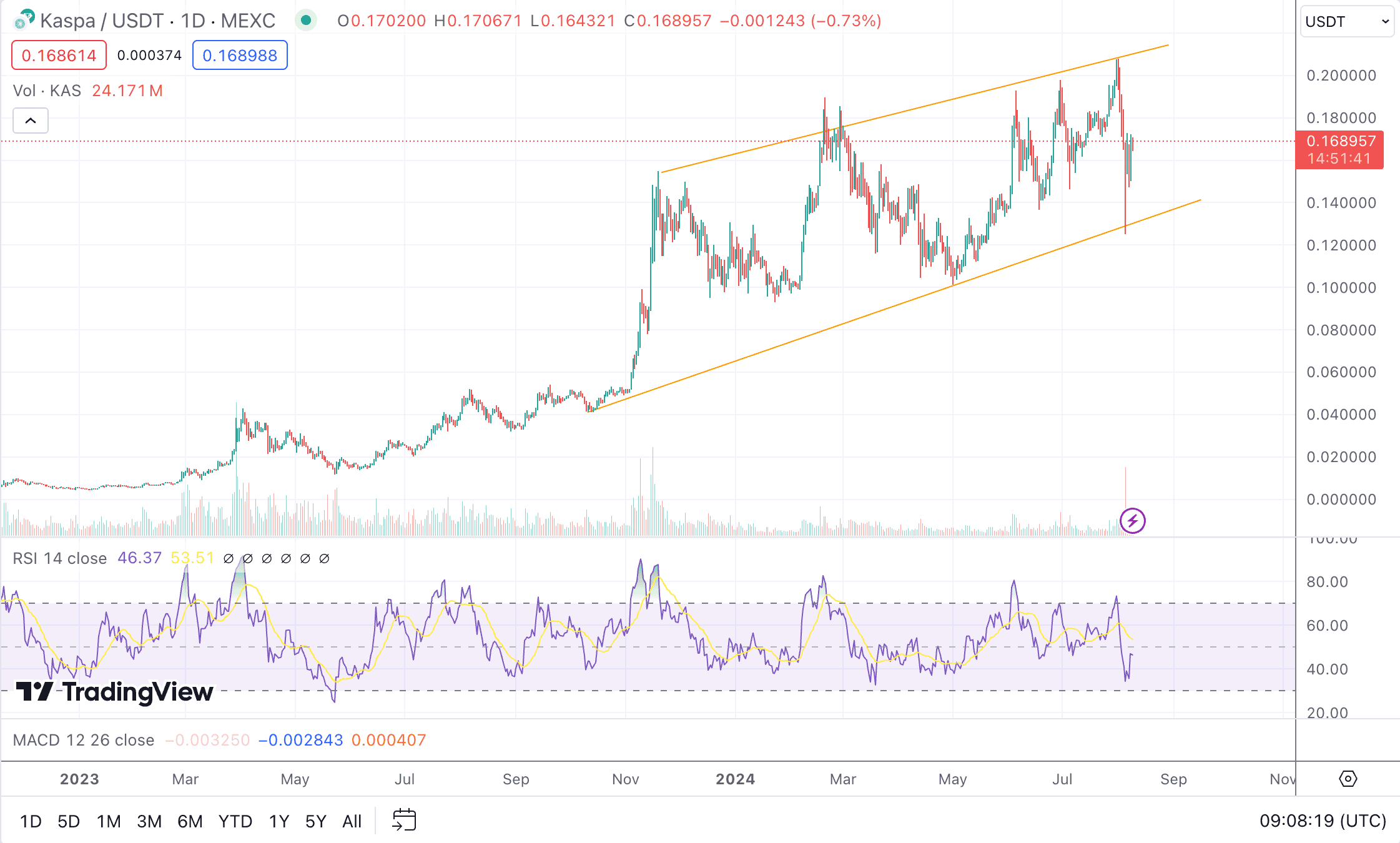
Task: Click the blue buy price 0.168988 button
Action: click(240, 56)
